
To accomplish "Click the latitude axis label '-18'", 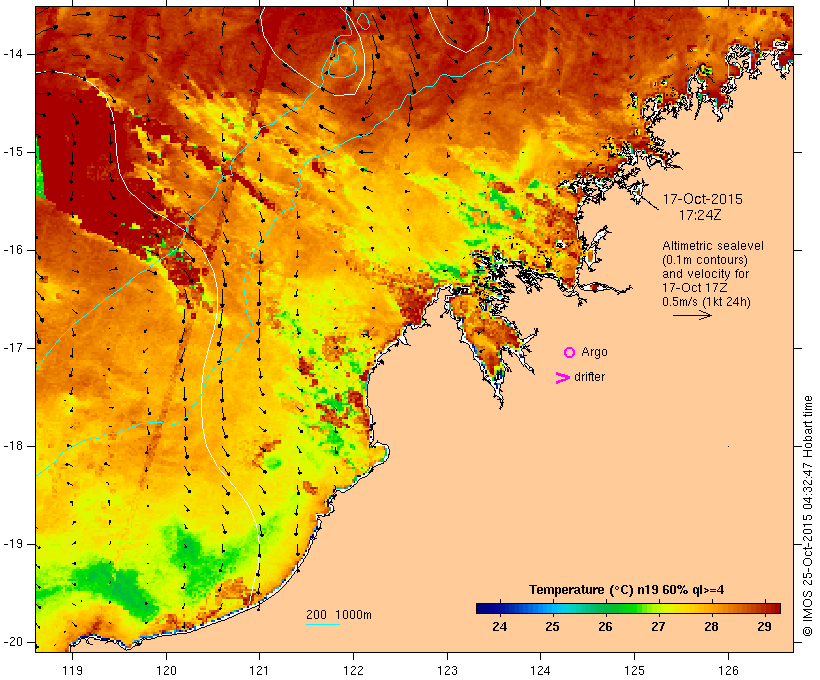I will tap(13, 446).
